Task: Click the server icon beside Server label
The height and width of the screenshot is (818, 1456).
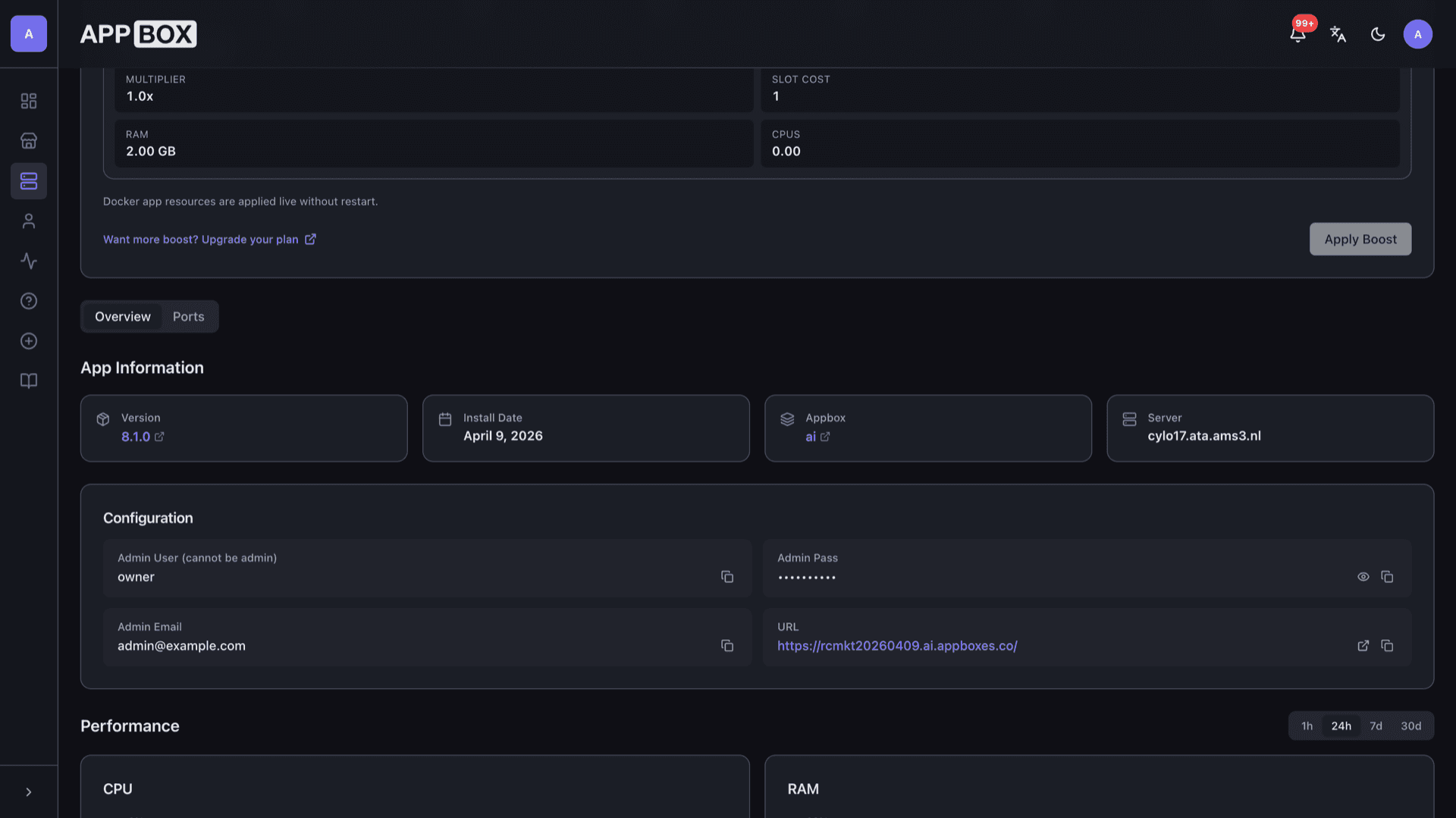Action: click(1129, 419)
